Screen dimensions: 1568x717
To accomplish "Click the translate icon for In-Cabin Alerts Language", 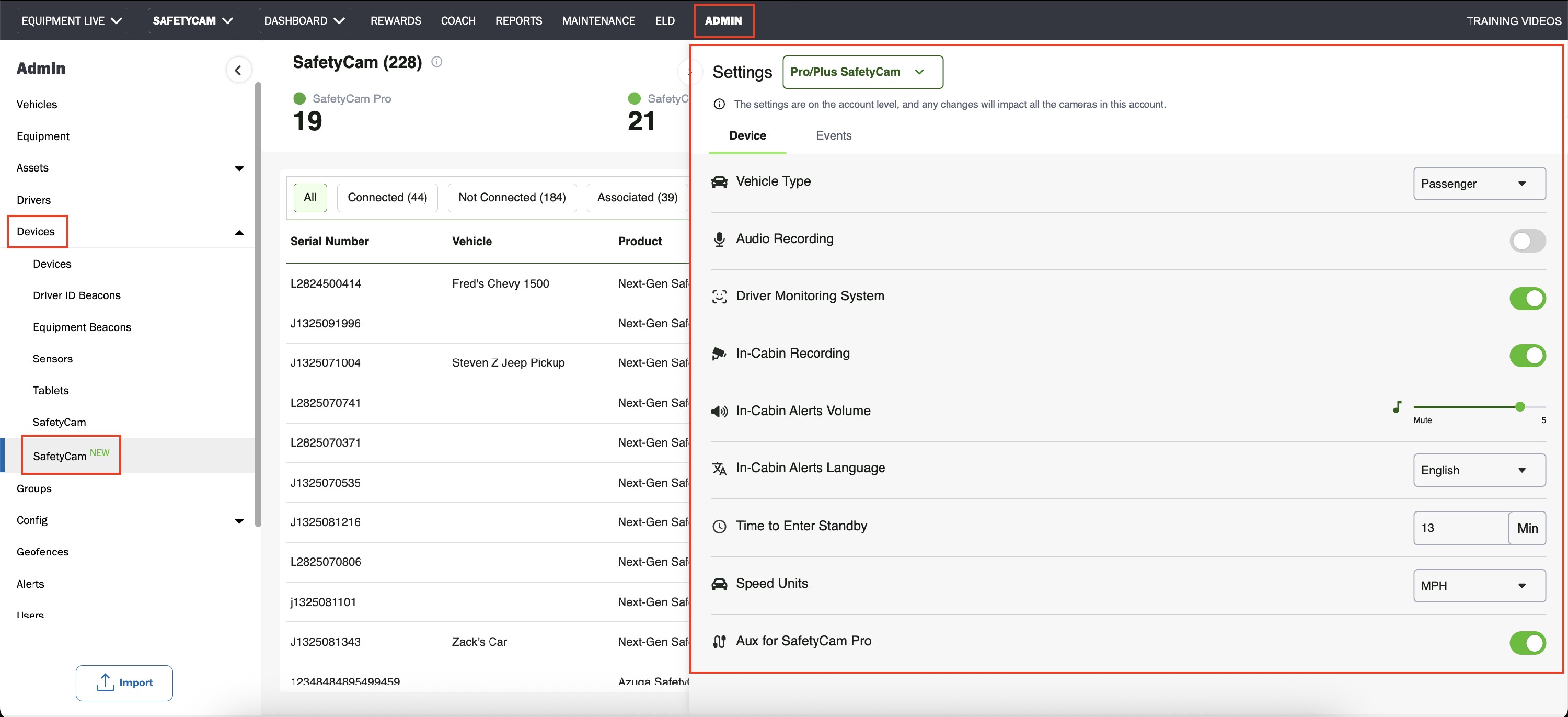I will coord(719,469).
